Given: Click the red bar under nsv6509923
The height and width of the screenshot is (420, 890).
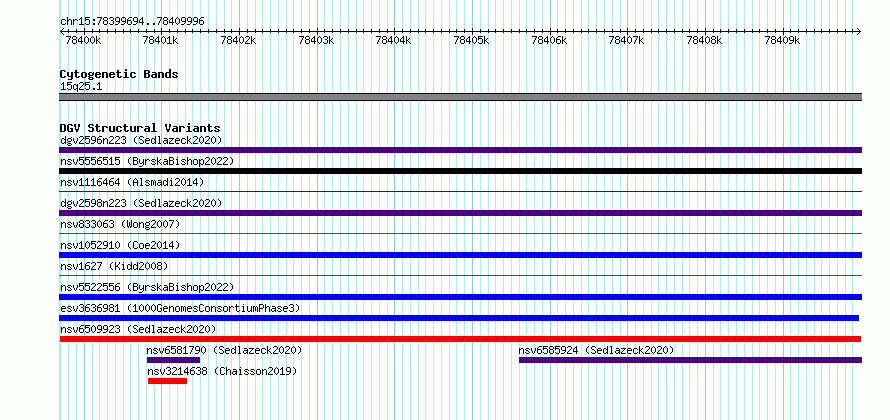Looking at the screenshot, I should pos(460,339).
